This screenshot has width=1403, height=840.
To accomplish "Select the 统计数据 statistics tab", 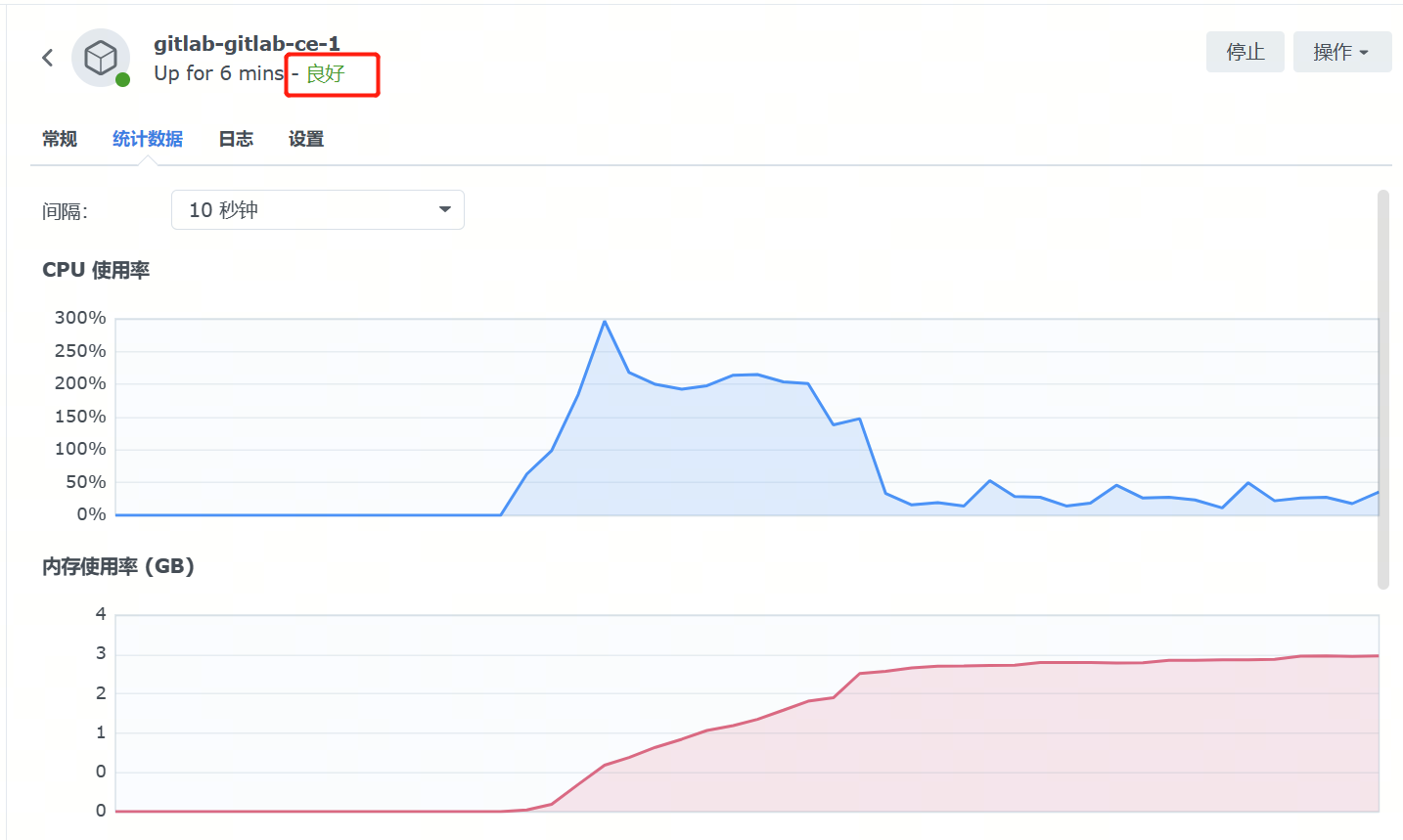I will click(x=147, y=139).
